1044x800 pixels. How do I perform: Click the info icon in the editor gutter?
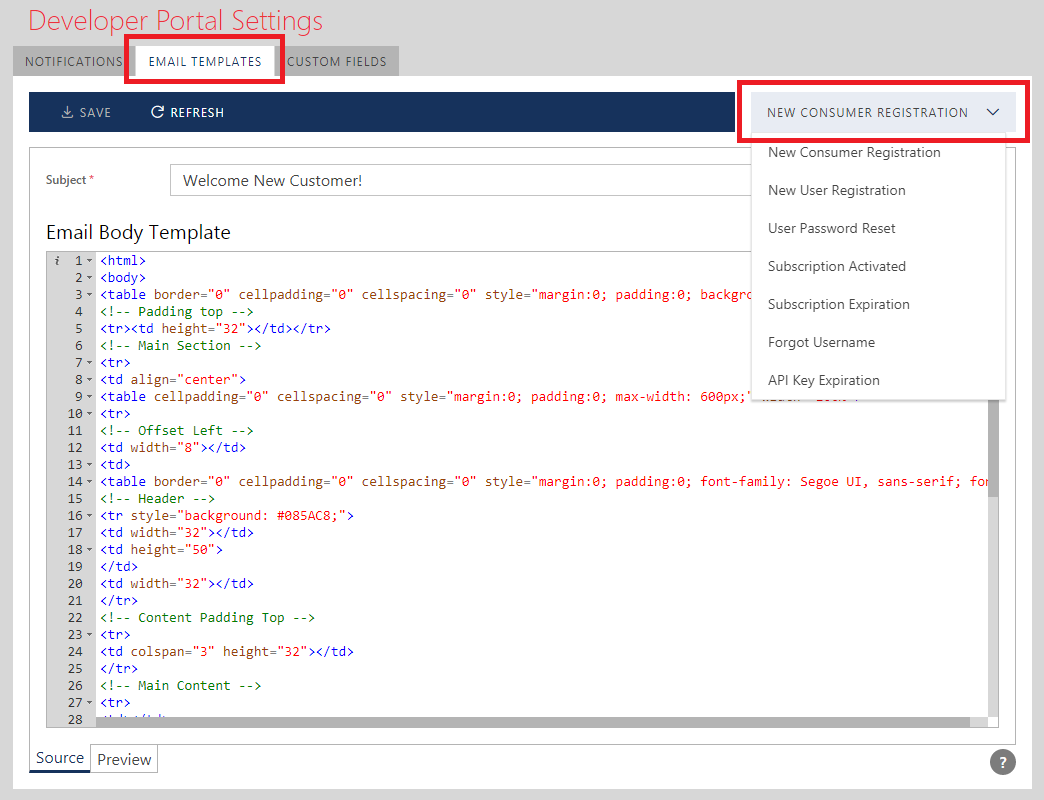pos(57,261)
